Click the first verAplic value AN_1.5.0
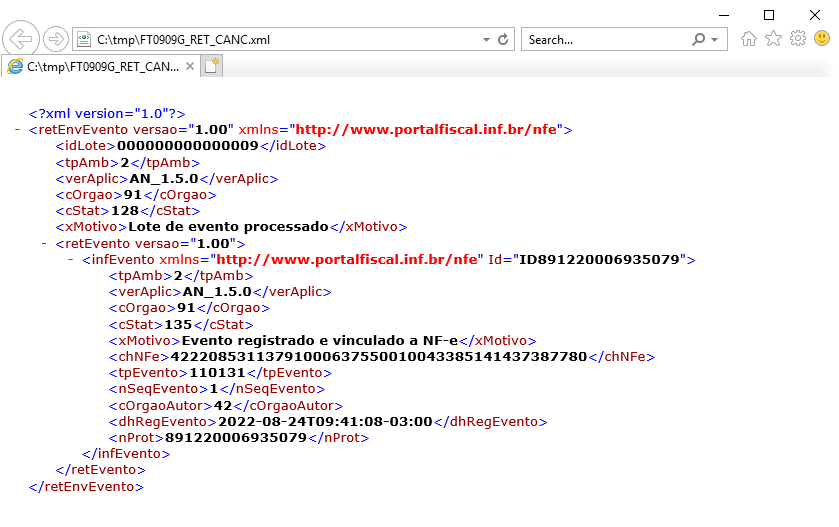 click(164, 179)
